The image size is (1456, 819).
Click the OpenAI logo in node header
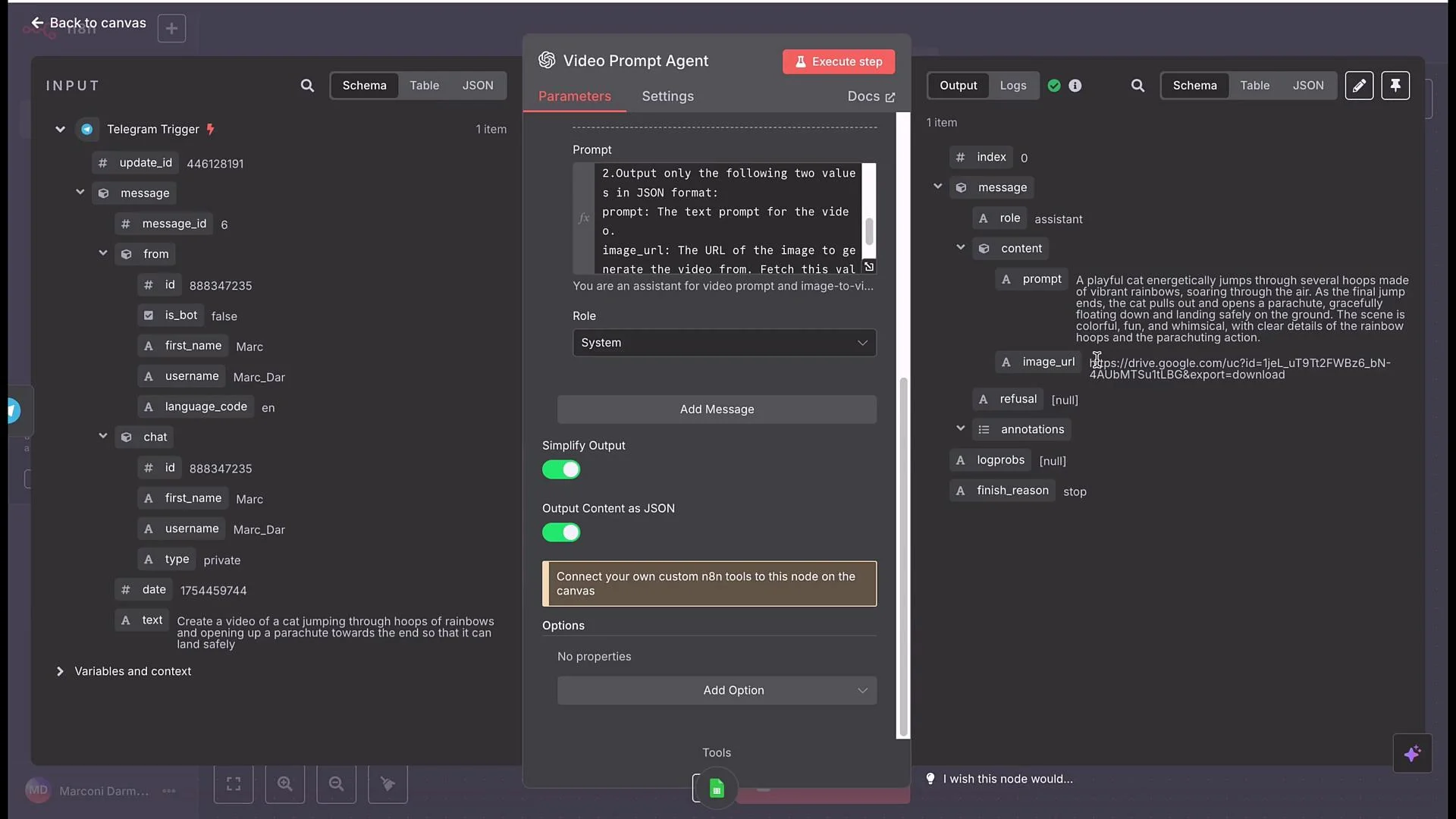point(547,61)
